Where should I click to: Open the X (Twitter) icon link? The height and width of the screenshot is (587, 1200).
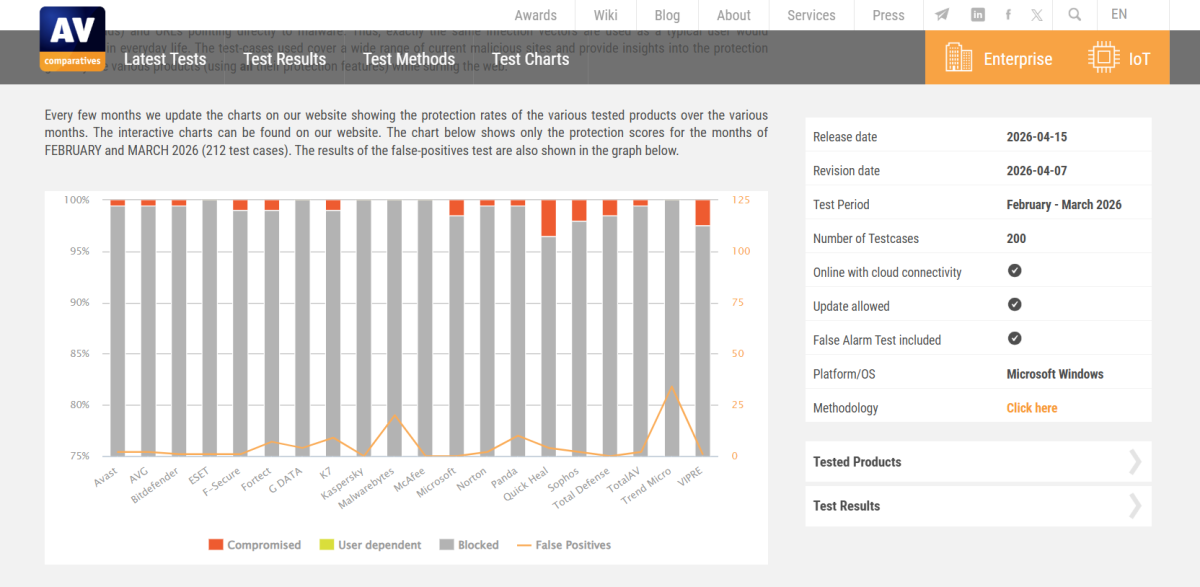(x=1037, y=15)
